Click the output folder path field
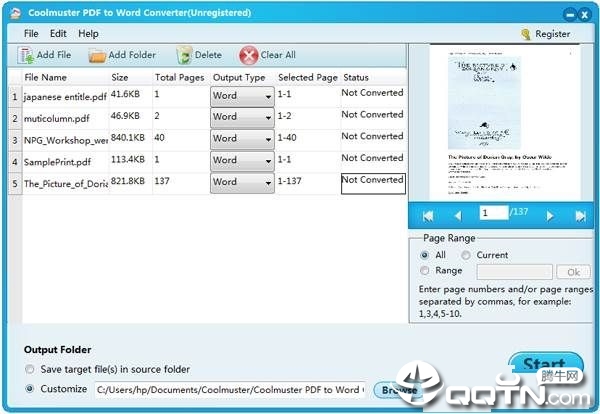600x414 pixels. pyautogui.click(x=230, y=390)
